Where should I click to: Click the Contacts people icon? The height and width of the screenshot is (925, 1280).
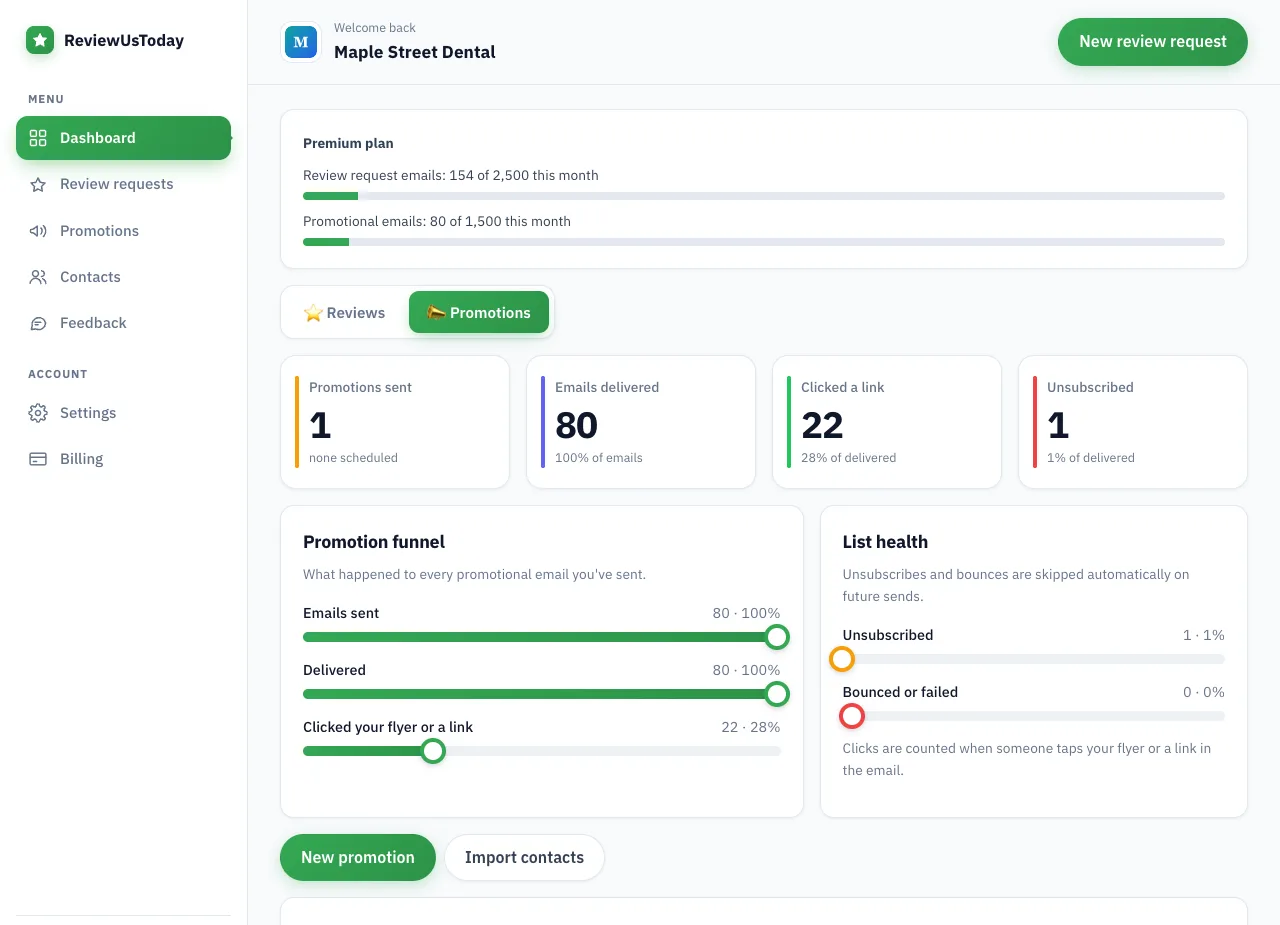[x=38, y=277]
